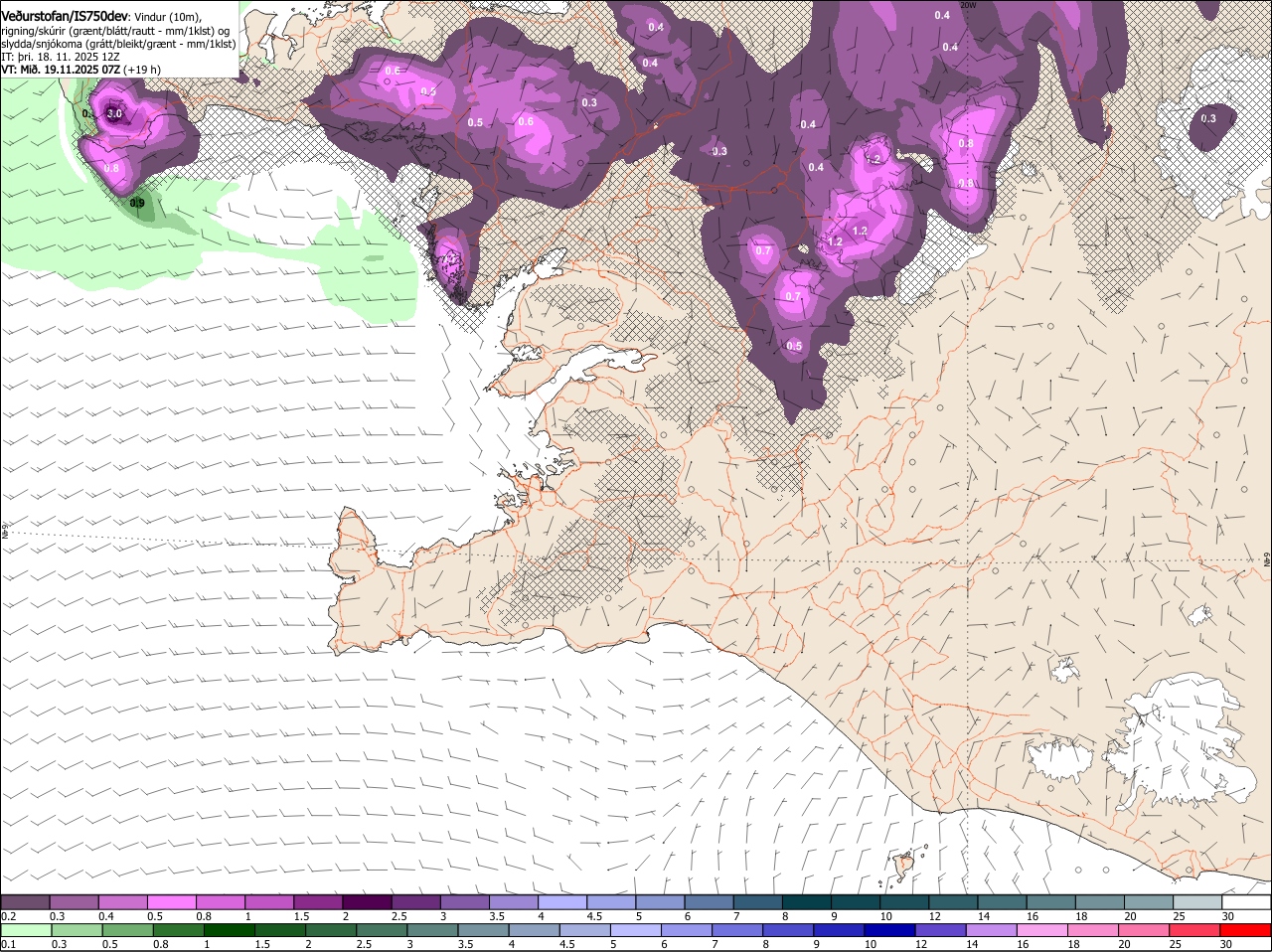This screenshot has width=1272, height=952.
Task: Click the small island off the south coast
Action: click(904, 866)
